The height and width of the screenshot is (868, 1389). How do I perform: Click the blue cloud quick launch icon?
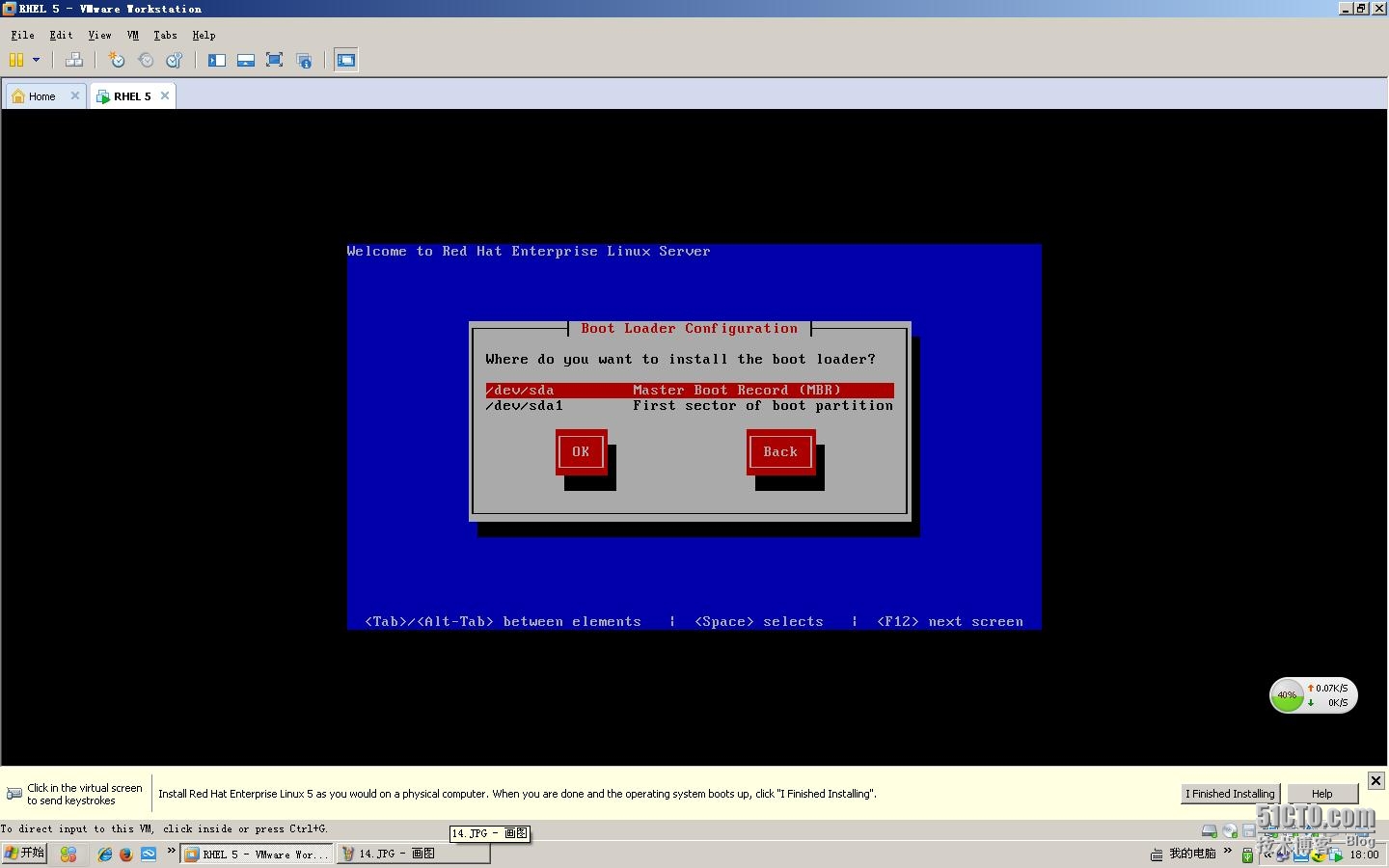(x=148, y=854)
